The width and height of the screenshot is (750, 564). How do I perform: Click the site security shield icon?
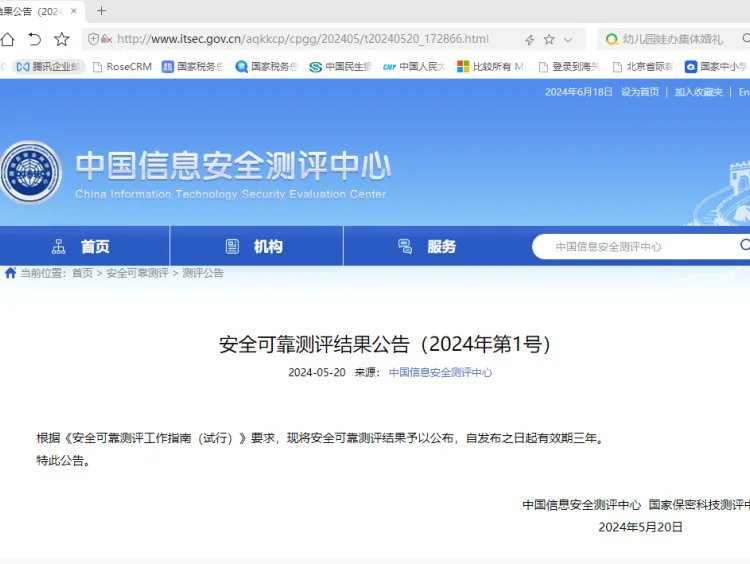[x=94, y=39]
